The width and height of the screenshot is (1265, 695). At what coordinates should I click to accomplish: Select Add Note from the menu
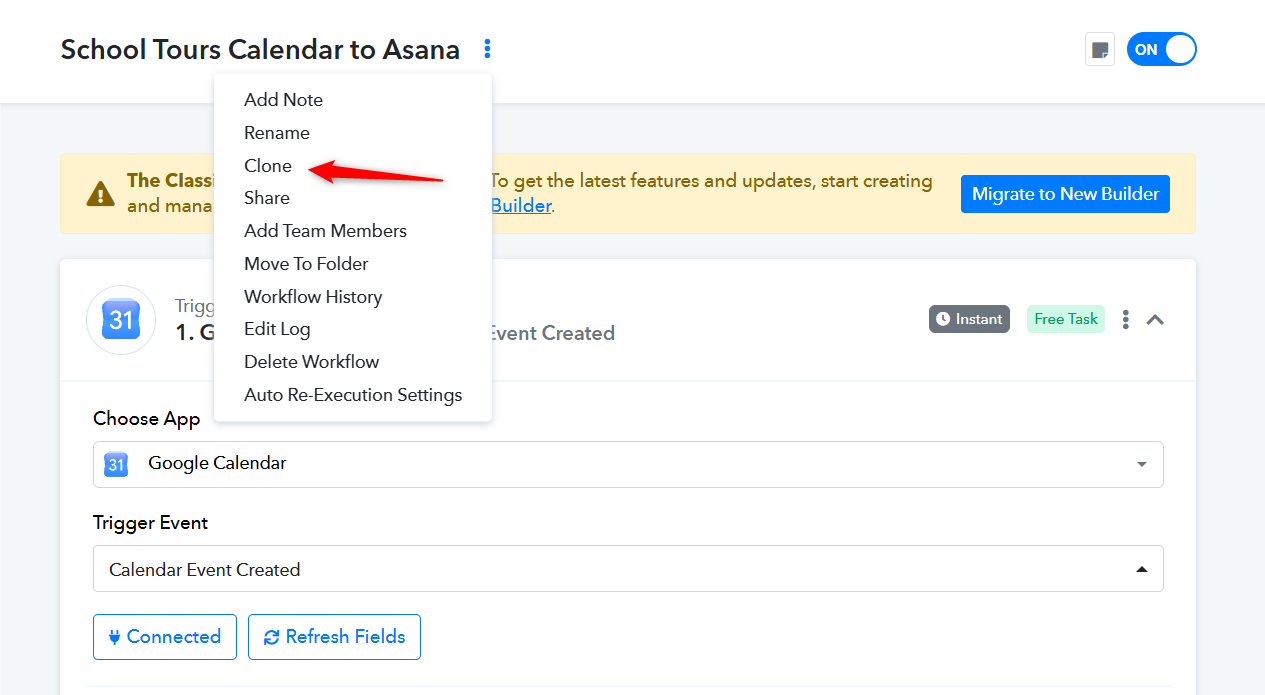[283, 100]
